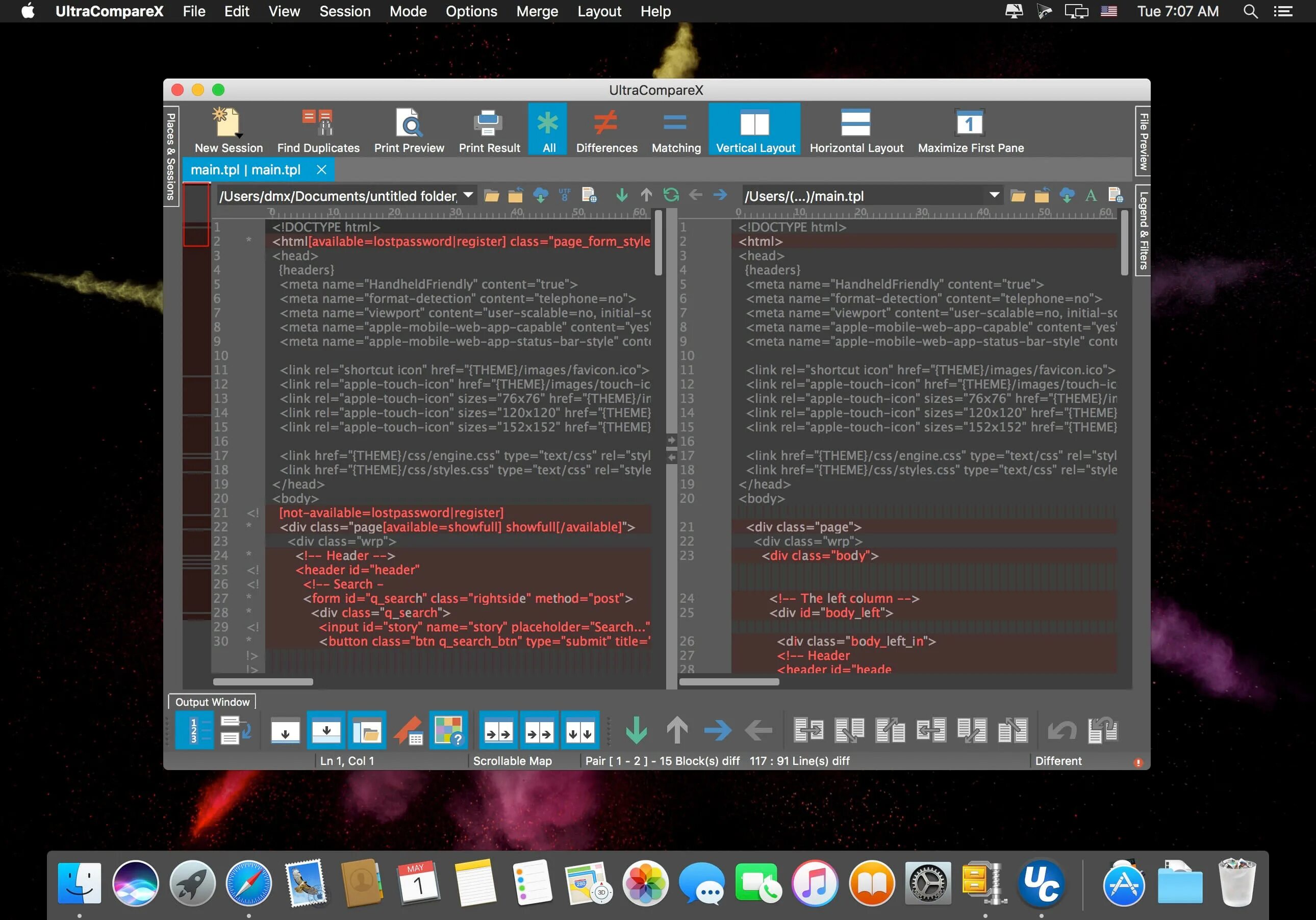
Task: Expand the left file path dropdown
Action: tap(468, 195)
